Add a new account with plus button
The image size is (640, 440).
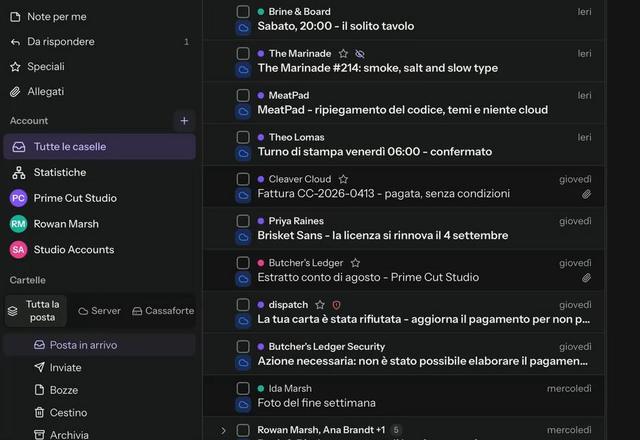pos(184,121)
